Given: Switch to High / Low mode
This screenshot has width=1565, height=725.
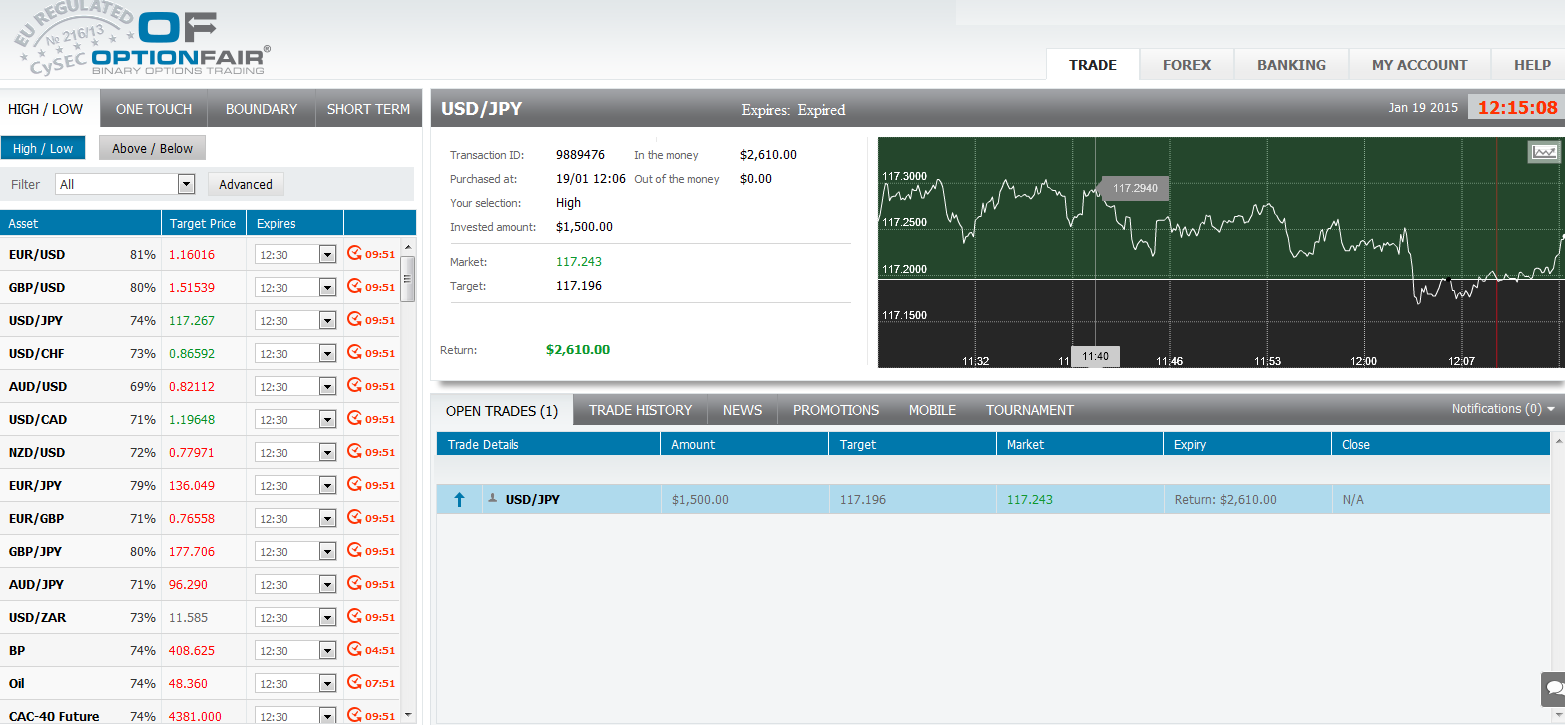Looking at the screenshot, I should [43, 148].
